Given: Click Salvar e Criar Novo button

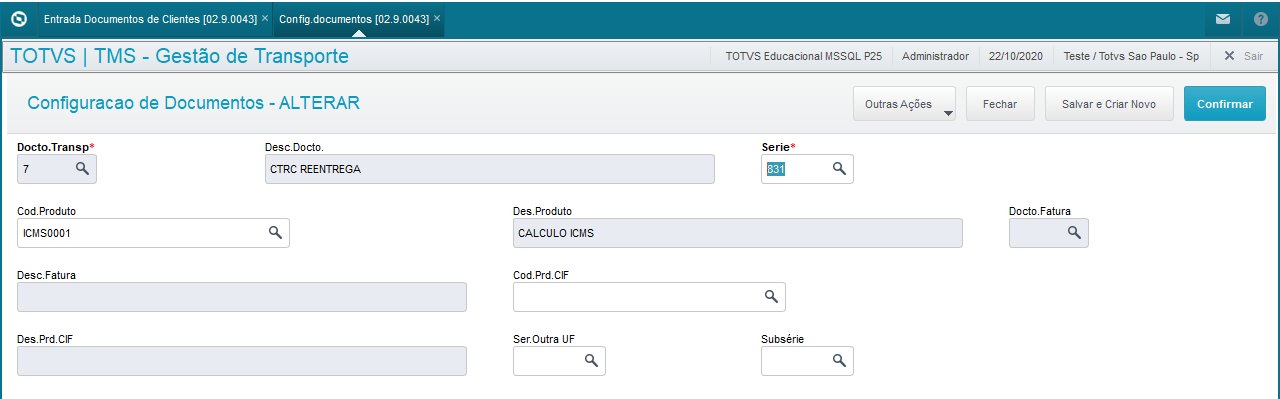Looking at the screenshot, I should pos(1109,104).
